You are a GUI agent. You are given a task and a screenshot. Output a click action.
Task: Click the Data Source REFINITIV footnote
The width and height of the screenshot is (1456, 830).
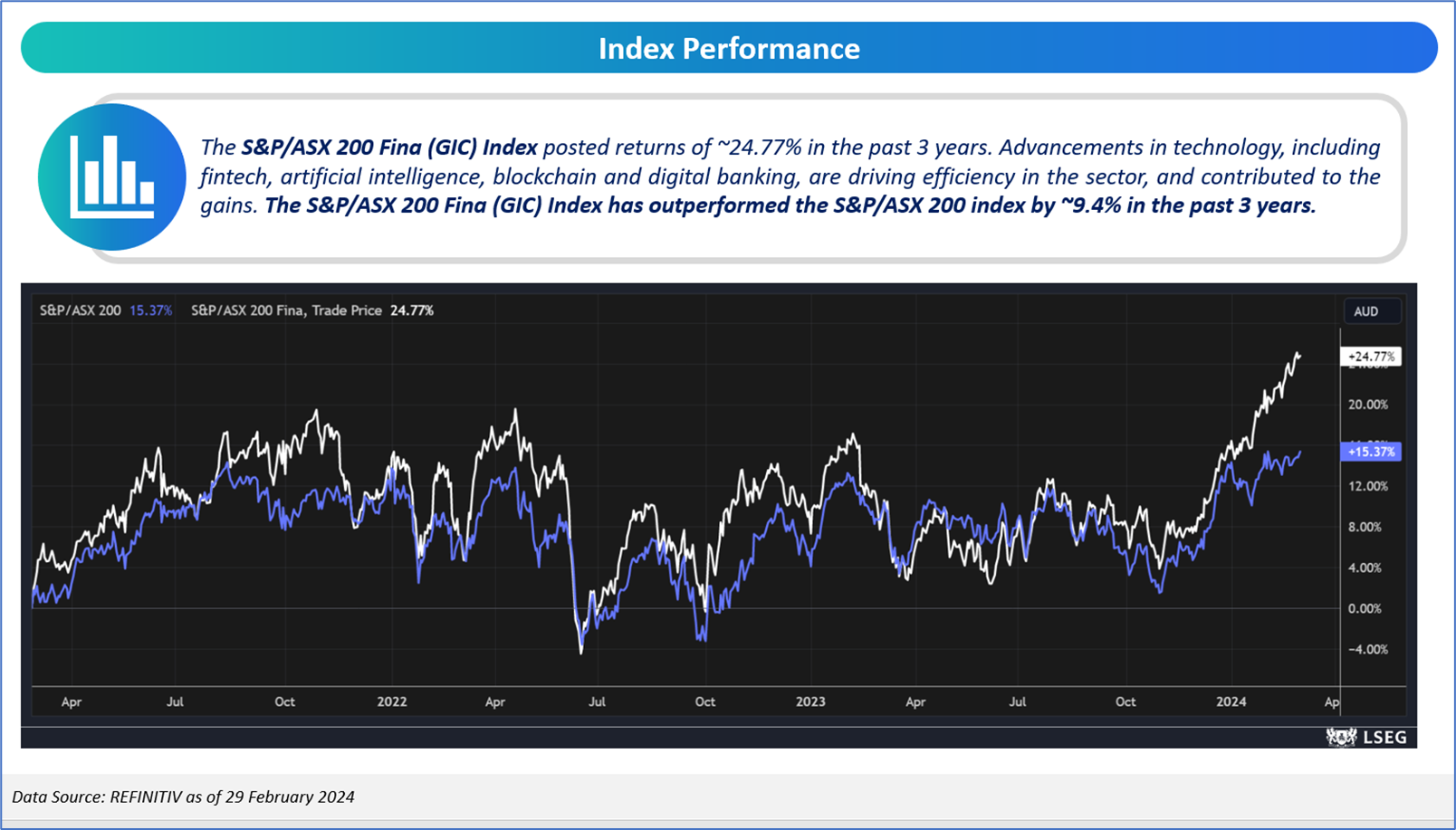[183, 797]
